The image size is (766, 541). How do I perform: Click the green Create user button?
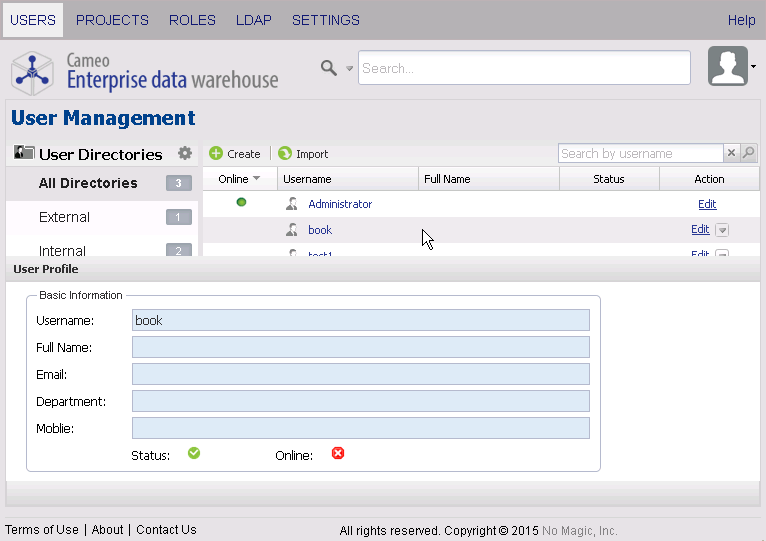point(216,154)
